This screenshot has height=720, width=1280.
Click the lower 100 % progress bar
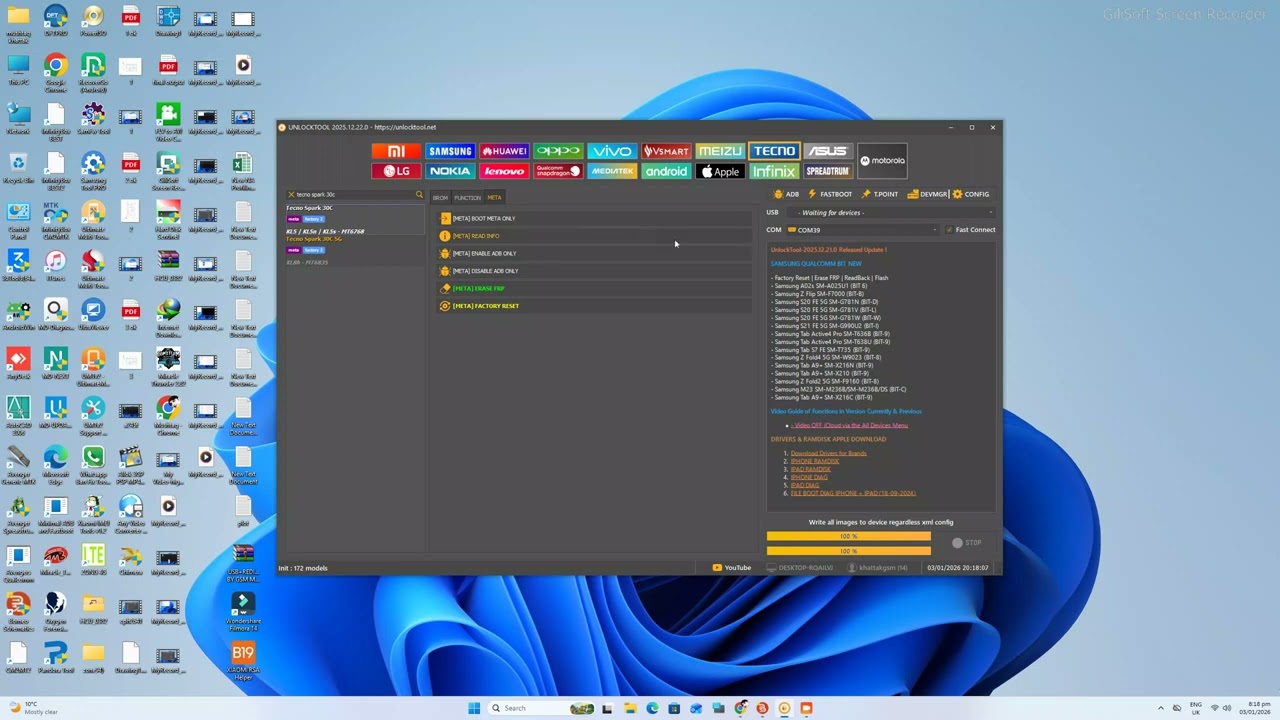(x=849, y=551)
